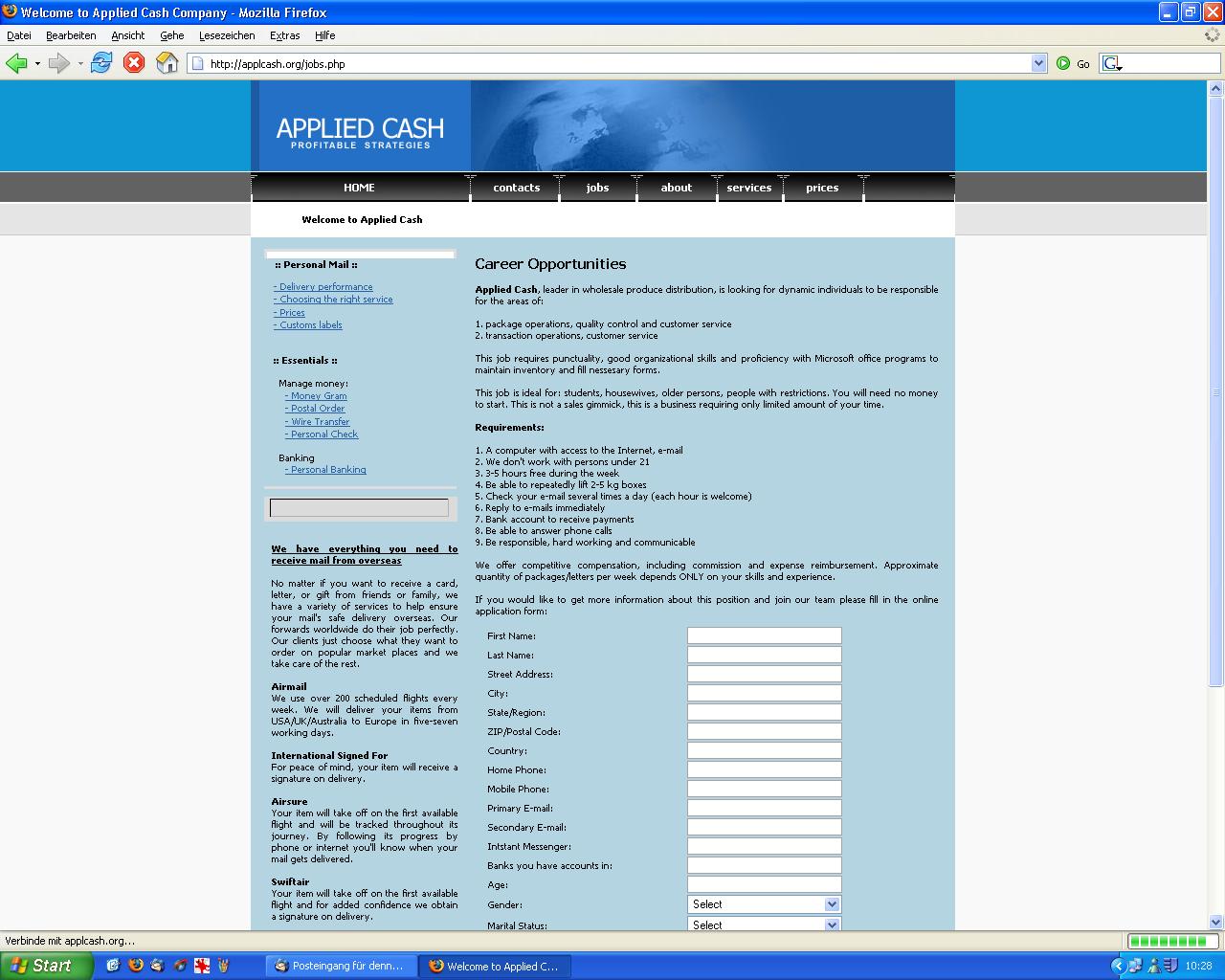The image size is (1225, 980).
Task: Expand hidden system tray icons arrow
Action: [1117, 966]
